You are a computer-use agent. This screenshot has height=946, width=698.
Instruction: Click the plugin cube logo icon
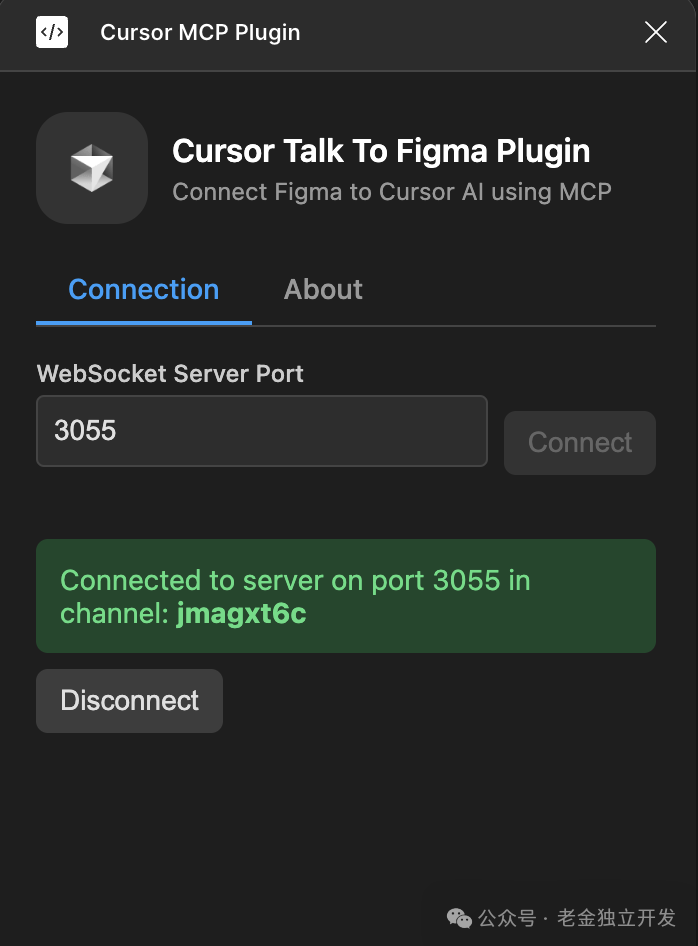(92, 168)
